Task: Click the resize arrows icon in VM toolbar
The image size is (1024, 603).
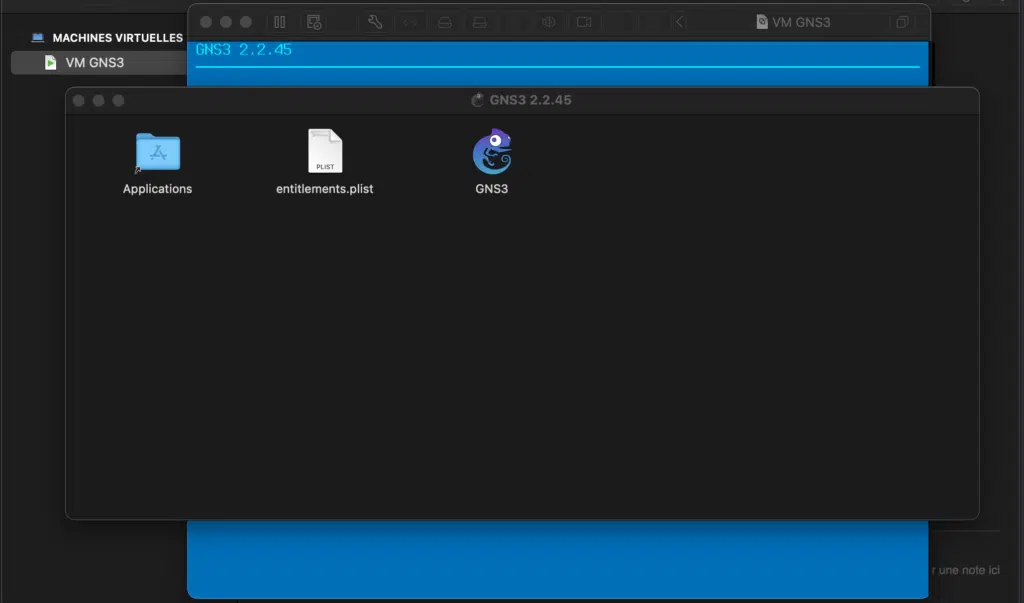Action: click(410, 23)
